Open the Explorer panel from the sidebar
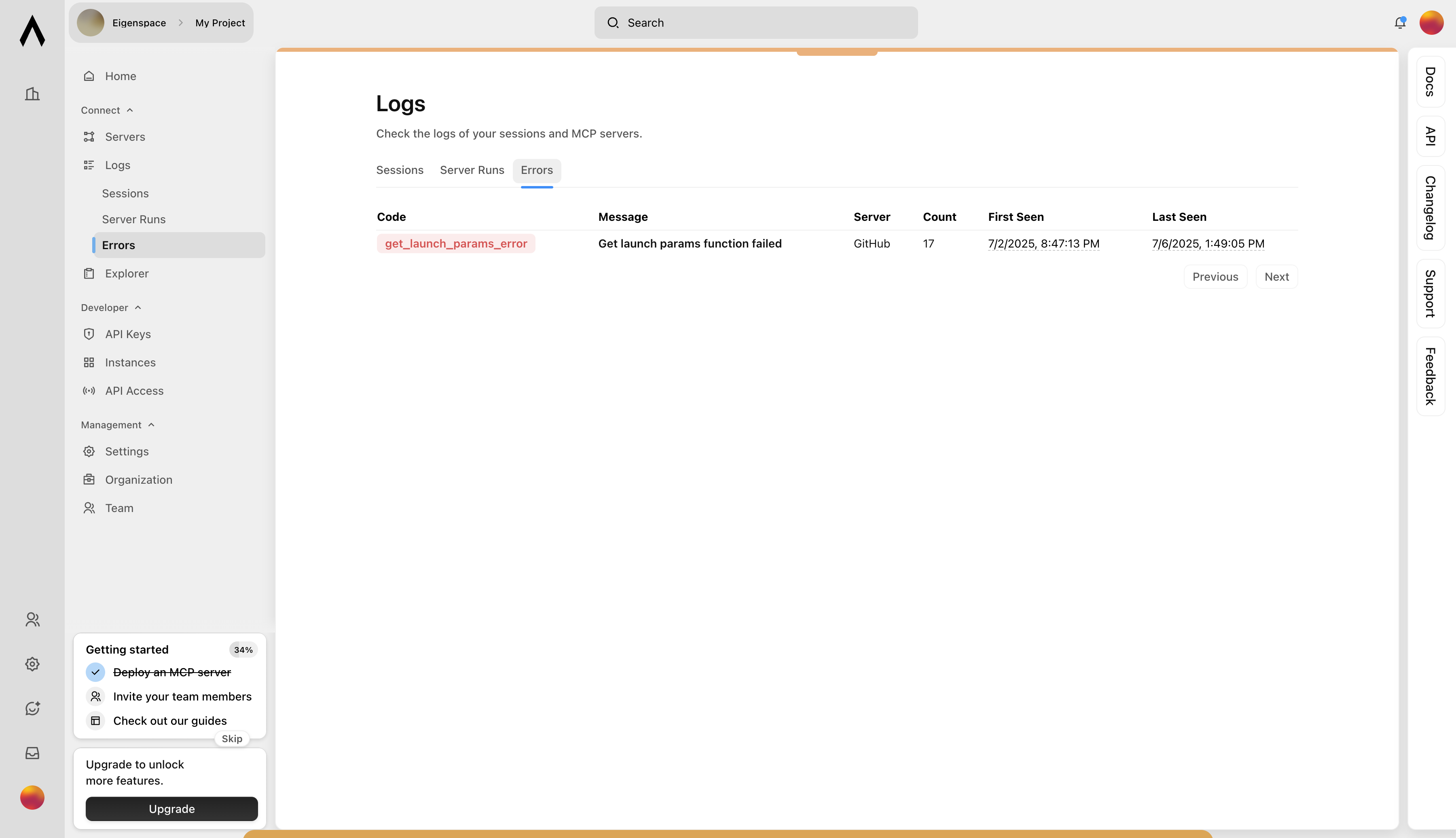1456x838 pixels. 127,273
